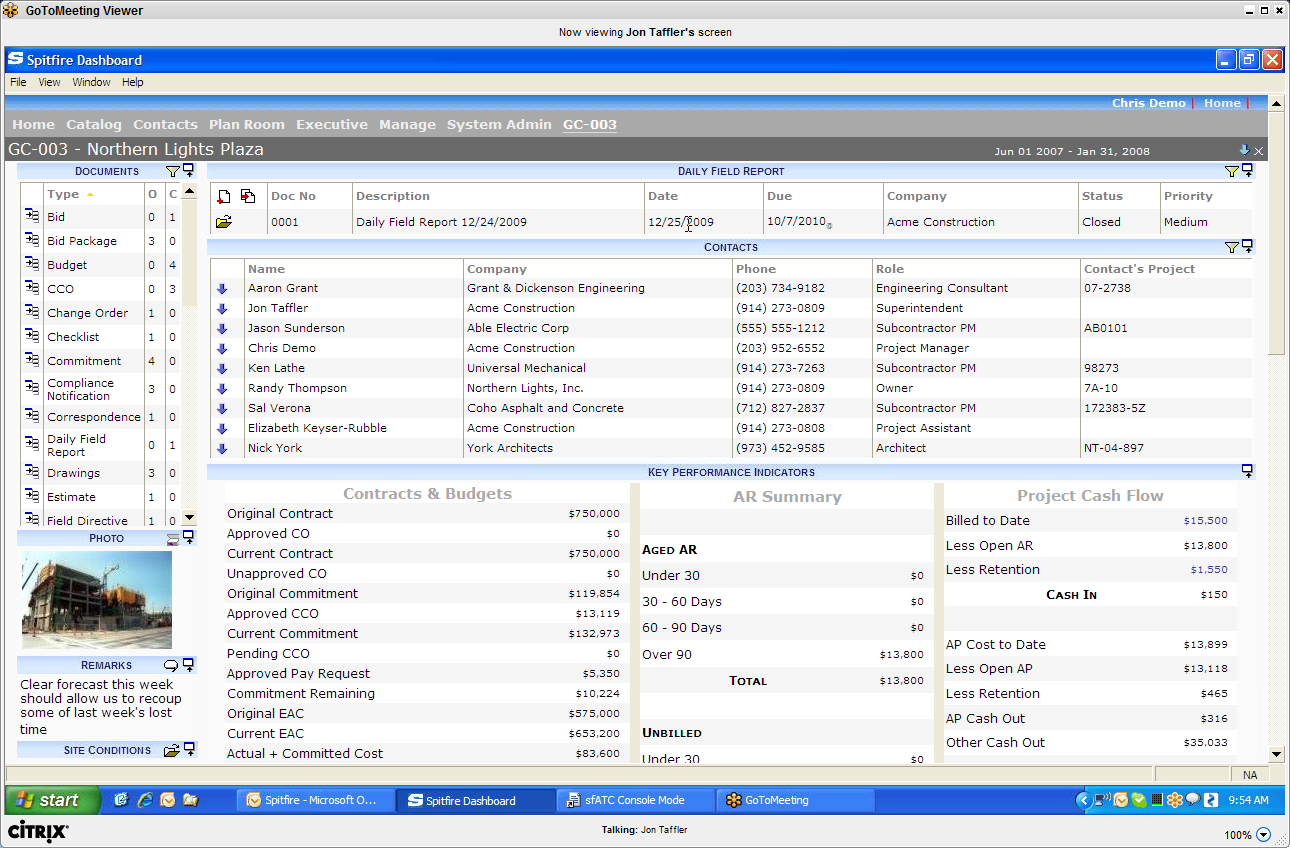Switch to sfATC Console Mode taskbar button
Viewport: 1290px width, 848px height.
636,800
